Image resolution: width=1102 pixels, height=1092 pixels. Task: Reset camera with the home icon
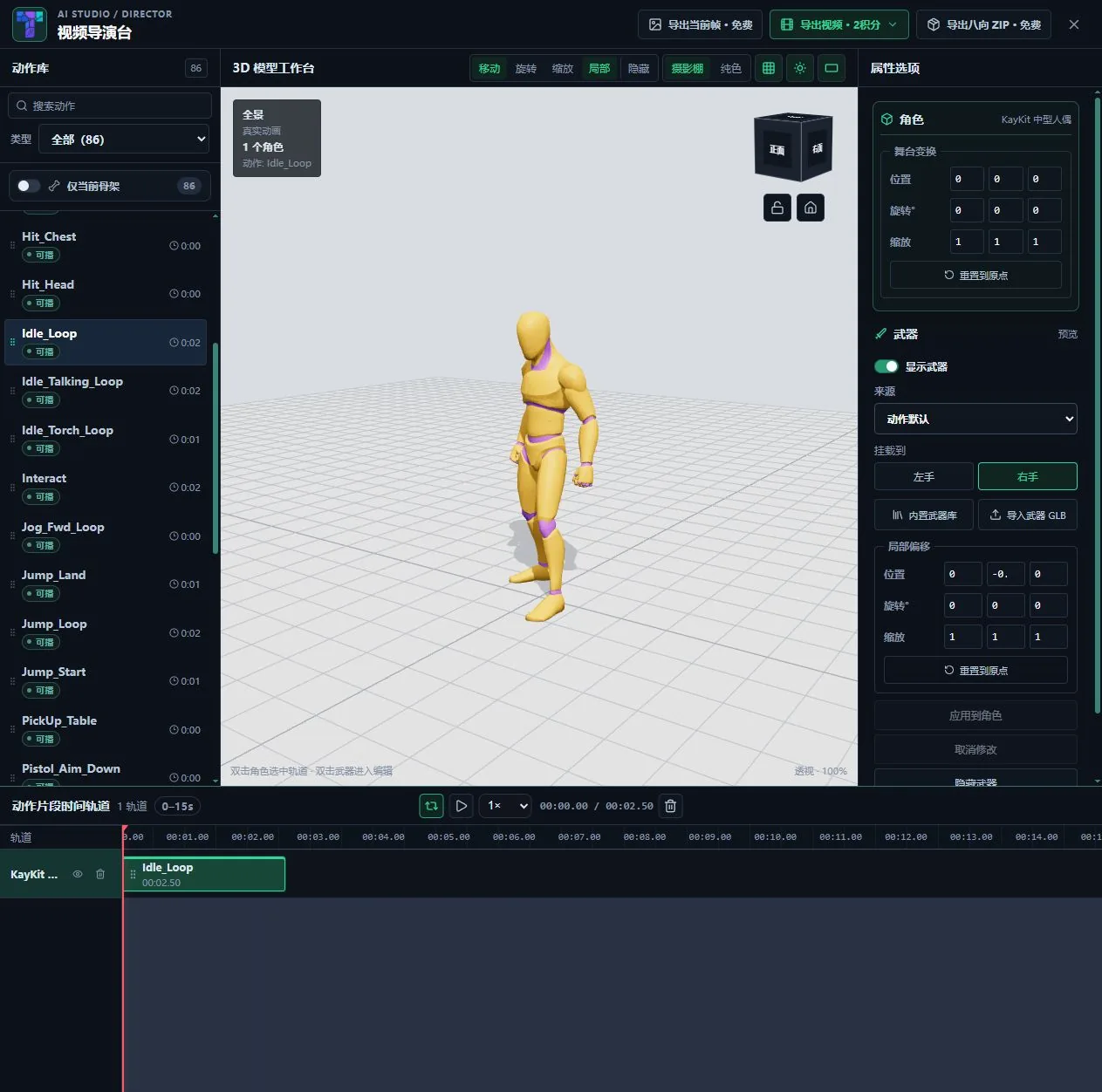tap(811, 208)
